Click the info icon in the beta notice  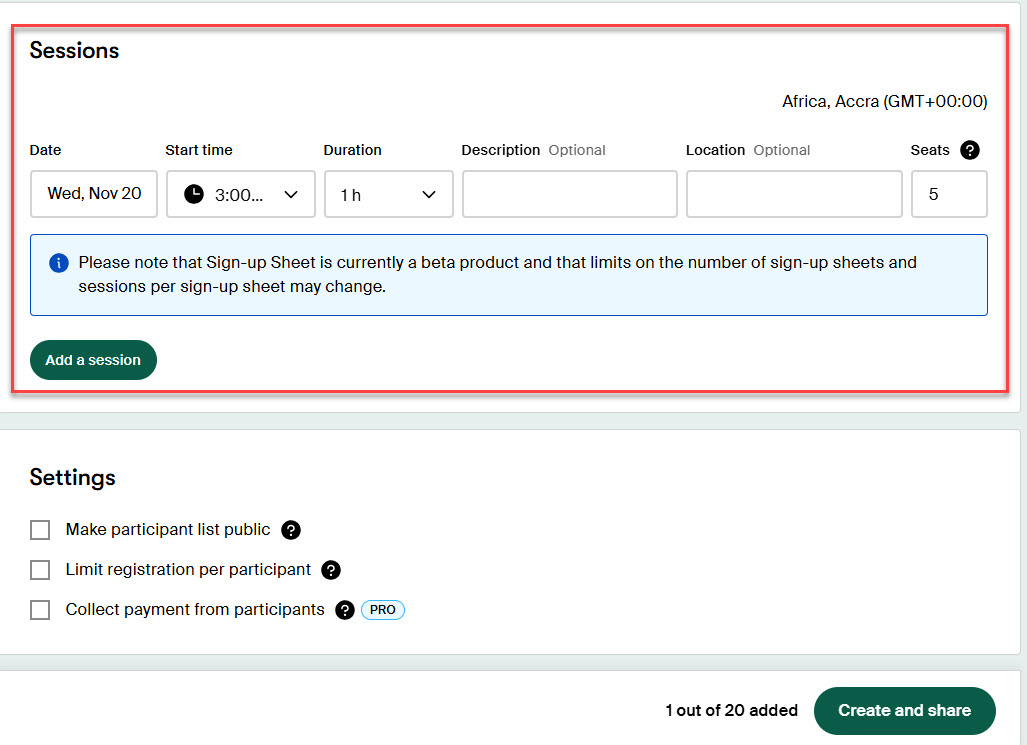click(x=59, y=263)
